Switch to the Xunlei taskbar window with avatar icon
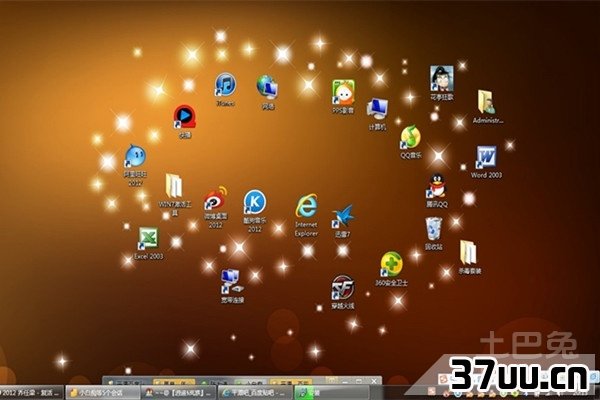The image size is (600, 400). point(178,393)
